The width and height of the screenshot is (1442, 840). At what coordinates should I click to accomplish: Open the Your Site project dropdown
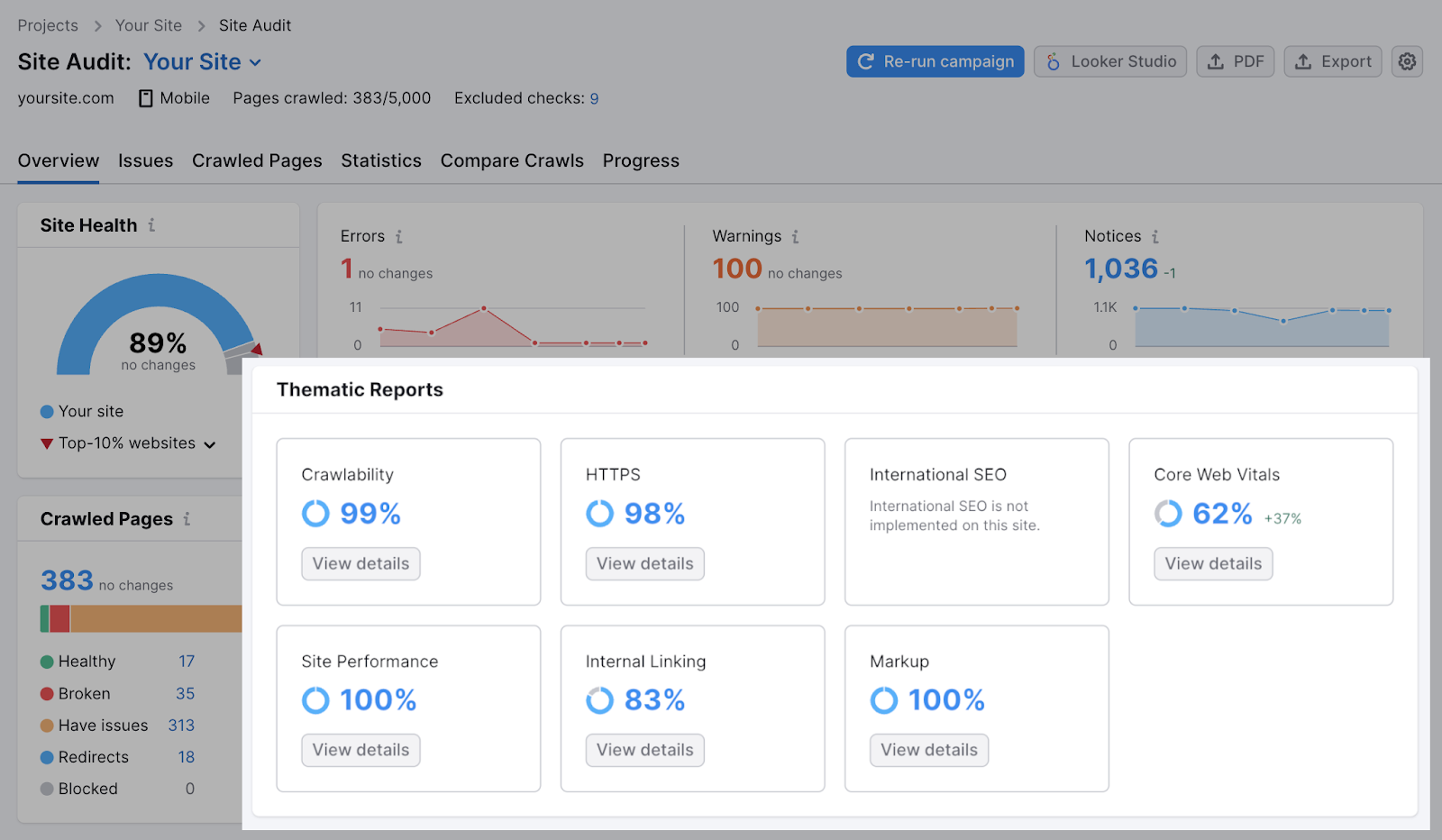point(203,62)
